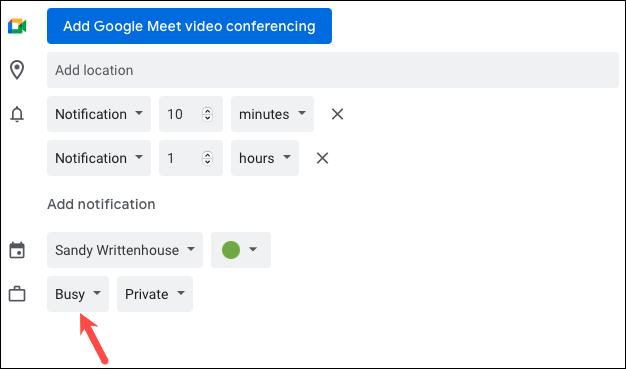The width and height of the screenshot is (626, 369).
Task: Open the hours unit dropdown
Action: click(x=265, y=158)
